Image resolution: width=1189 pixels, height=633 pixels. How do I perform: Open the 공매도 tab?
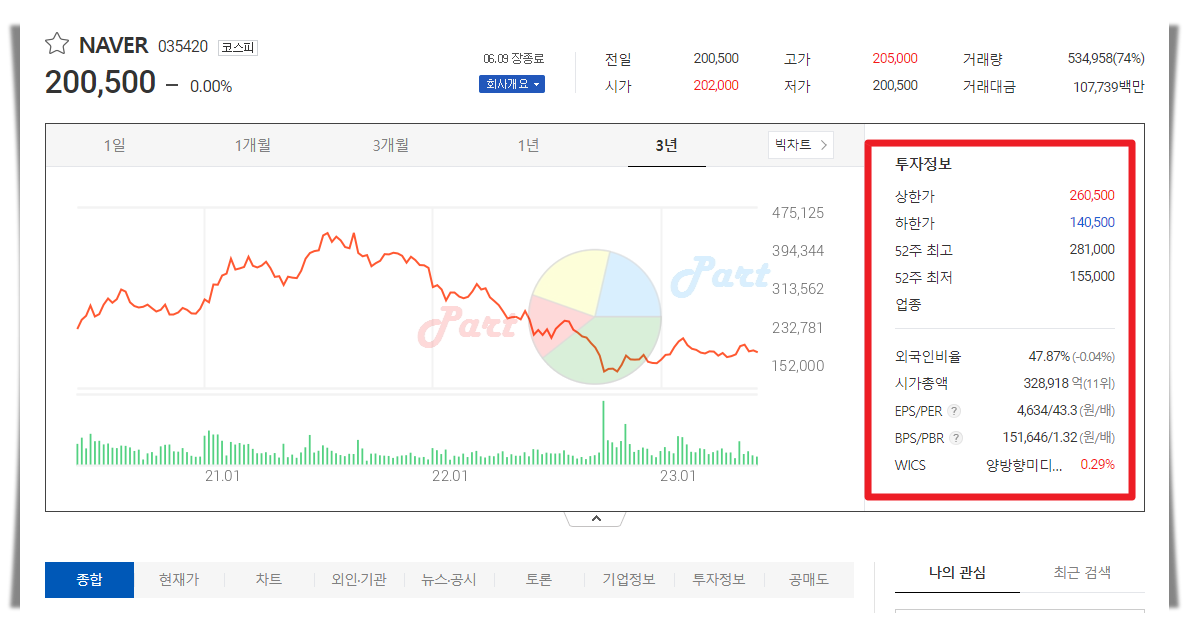tap(808, 580)
